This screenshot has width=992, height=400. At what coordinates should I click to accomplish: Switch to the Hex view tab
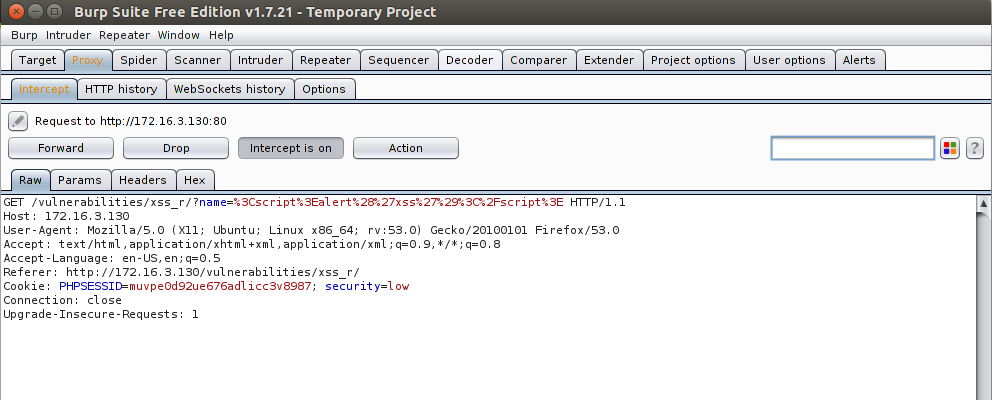click(195, 180)
